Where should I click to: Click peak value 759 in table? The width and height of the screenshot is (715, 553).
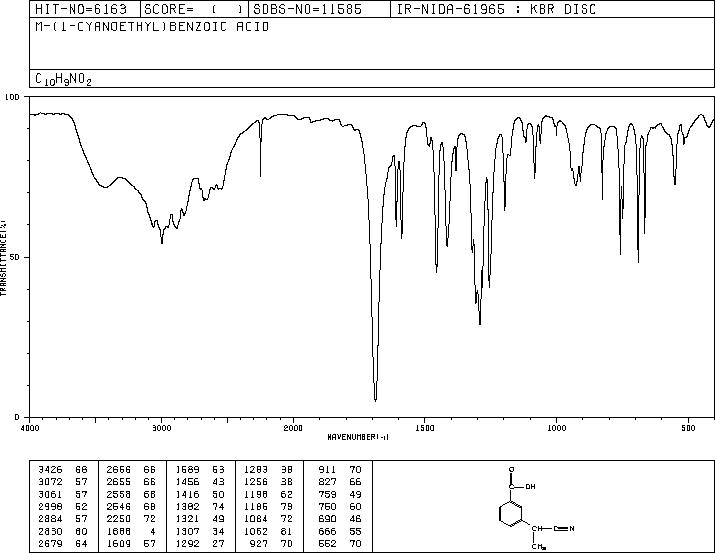point(327,495)
